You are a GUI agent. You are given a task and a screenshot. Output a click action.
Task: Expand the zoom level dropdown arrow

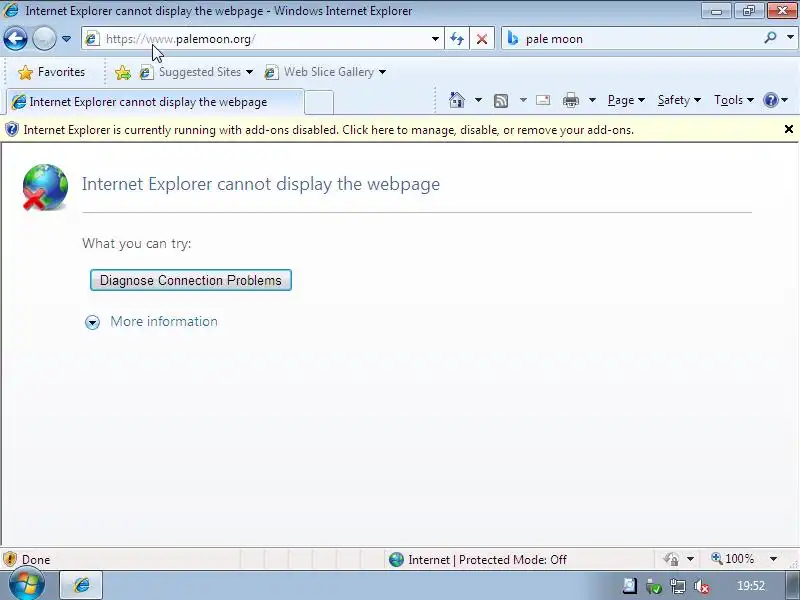[x=773, y=559]
